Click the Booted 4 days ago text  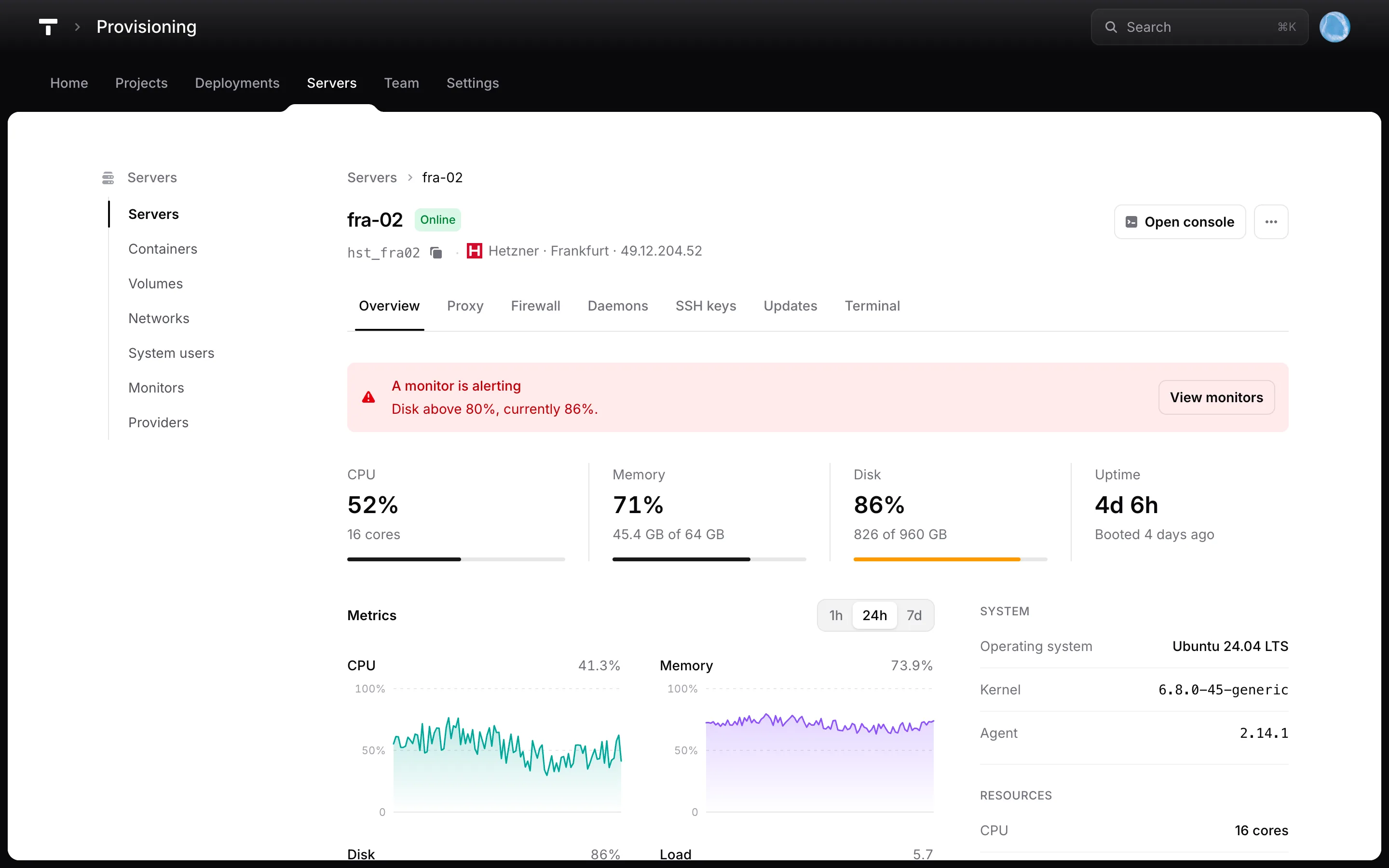pos(1154,534)
